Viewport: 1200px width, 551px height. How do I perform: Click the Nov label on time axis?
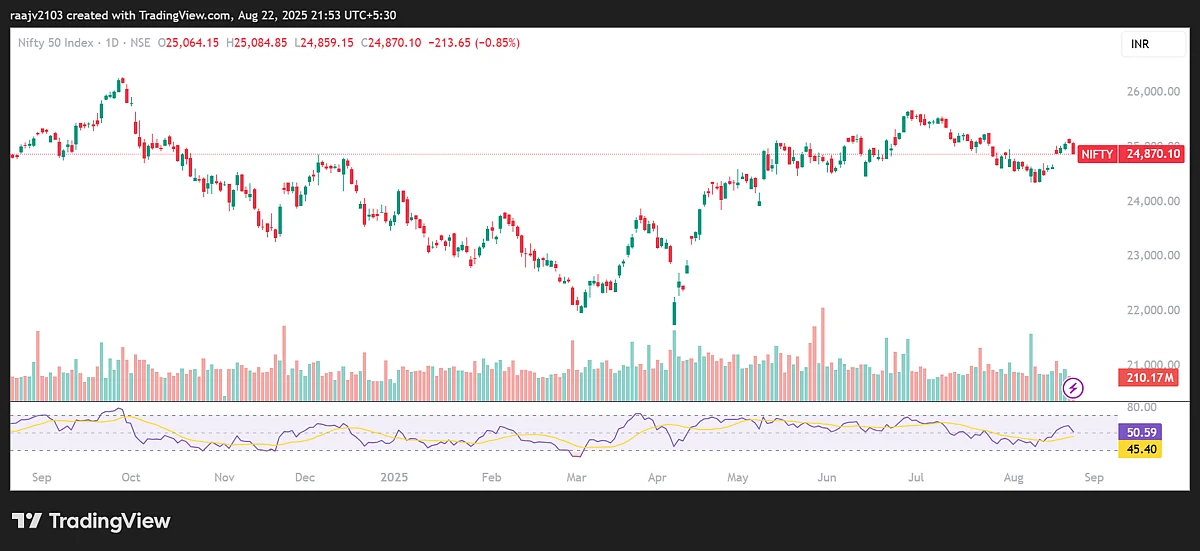(224, 479)
